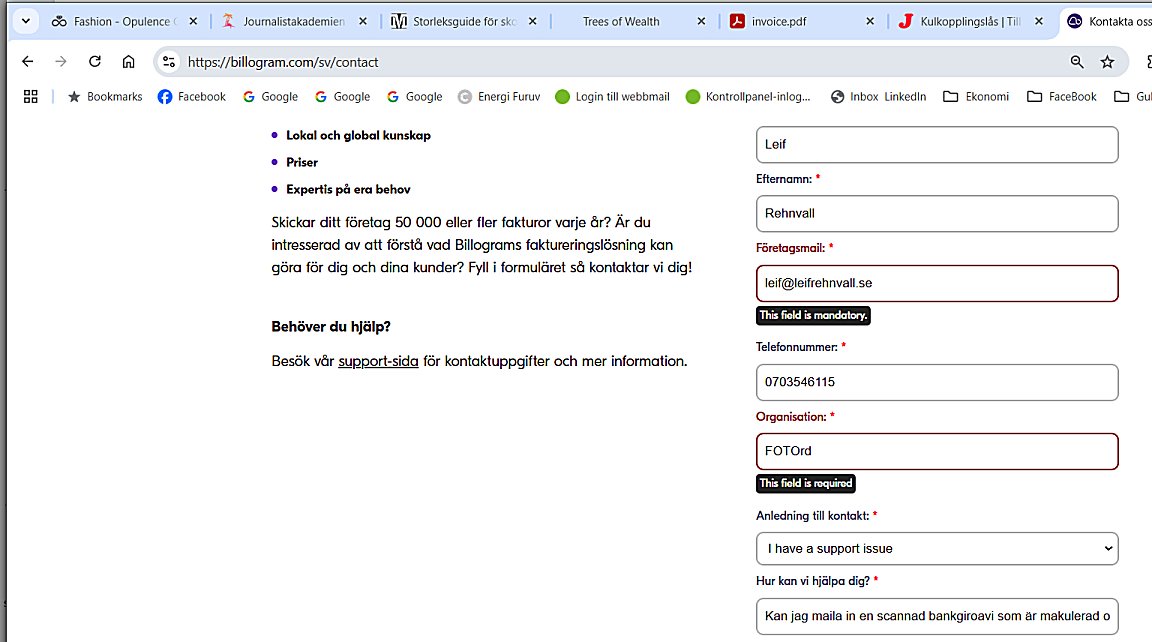The height and width of the screenshot is (642, 1152).
Task: Click the address bar URL
Action: [x=283, y=62]
